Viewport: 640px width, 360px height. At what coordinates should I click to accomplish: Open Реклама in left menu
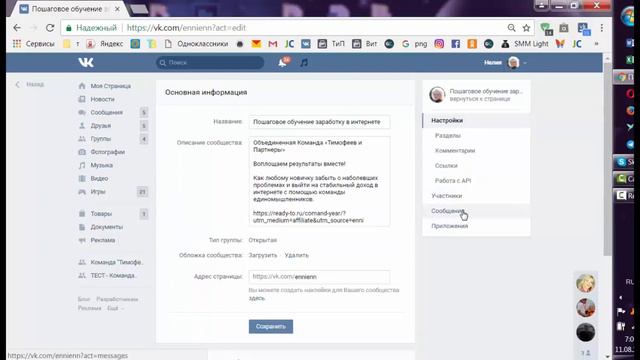[x=103, y=240]
